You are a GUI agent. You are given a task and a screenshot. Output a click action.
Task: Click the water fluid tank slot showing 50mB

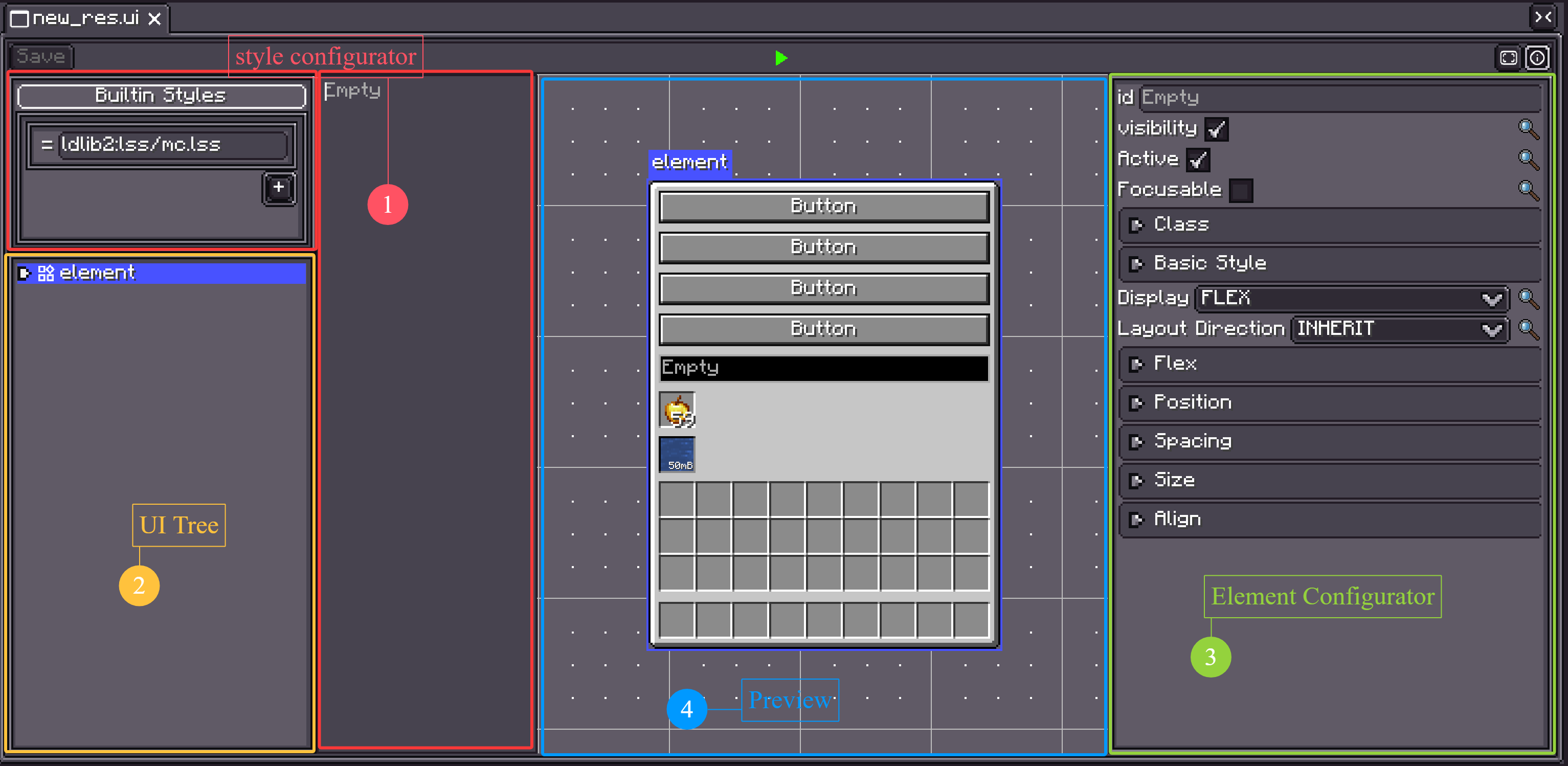click(x=677, y=455)
